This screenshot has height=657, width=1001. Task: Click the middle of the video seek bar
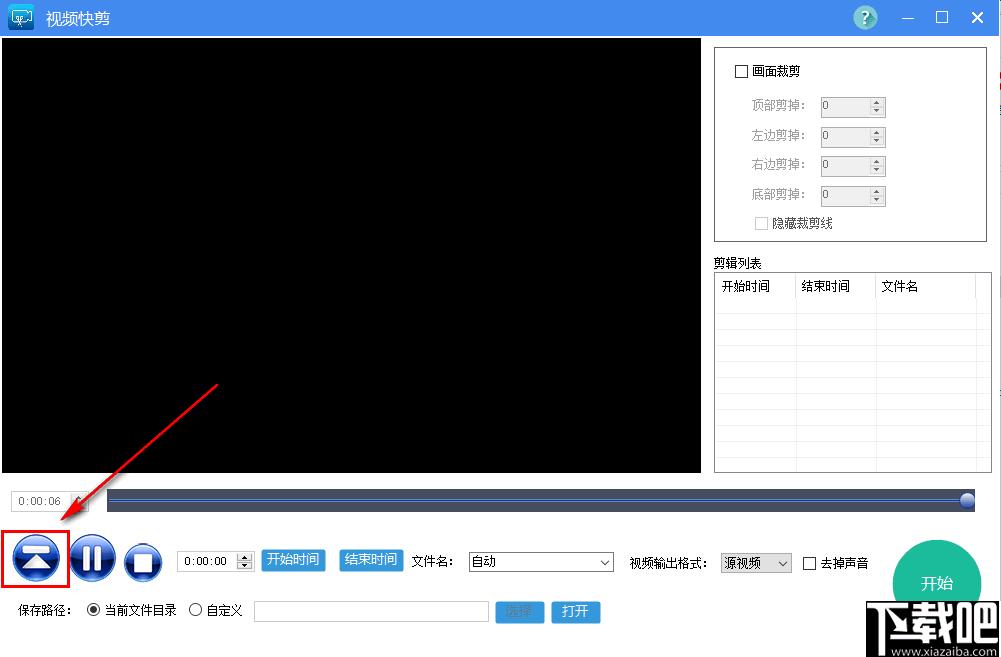pos(541,501)
